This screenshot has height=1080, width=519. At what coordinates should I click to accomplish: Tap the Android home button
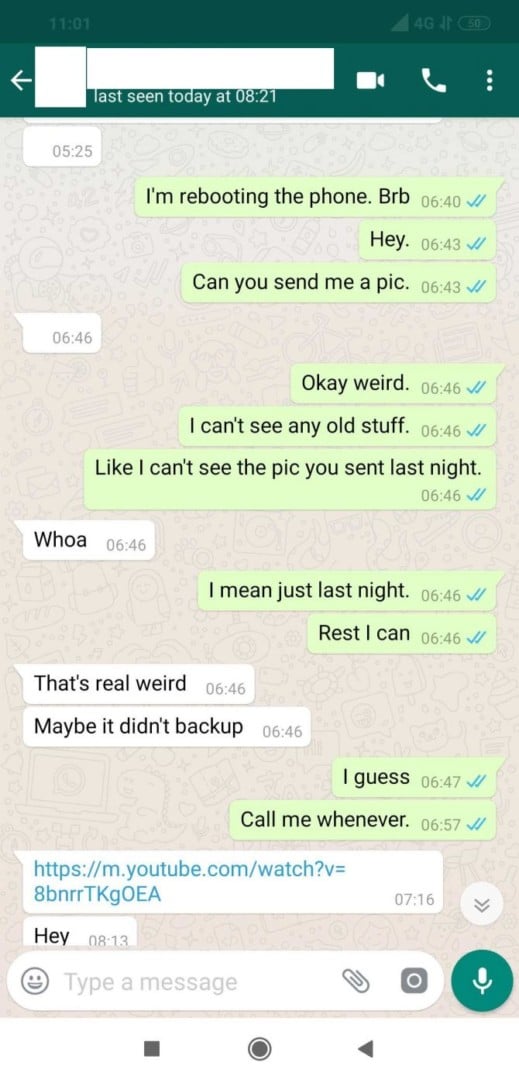click(x=260, y=1049)
